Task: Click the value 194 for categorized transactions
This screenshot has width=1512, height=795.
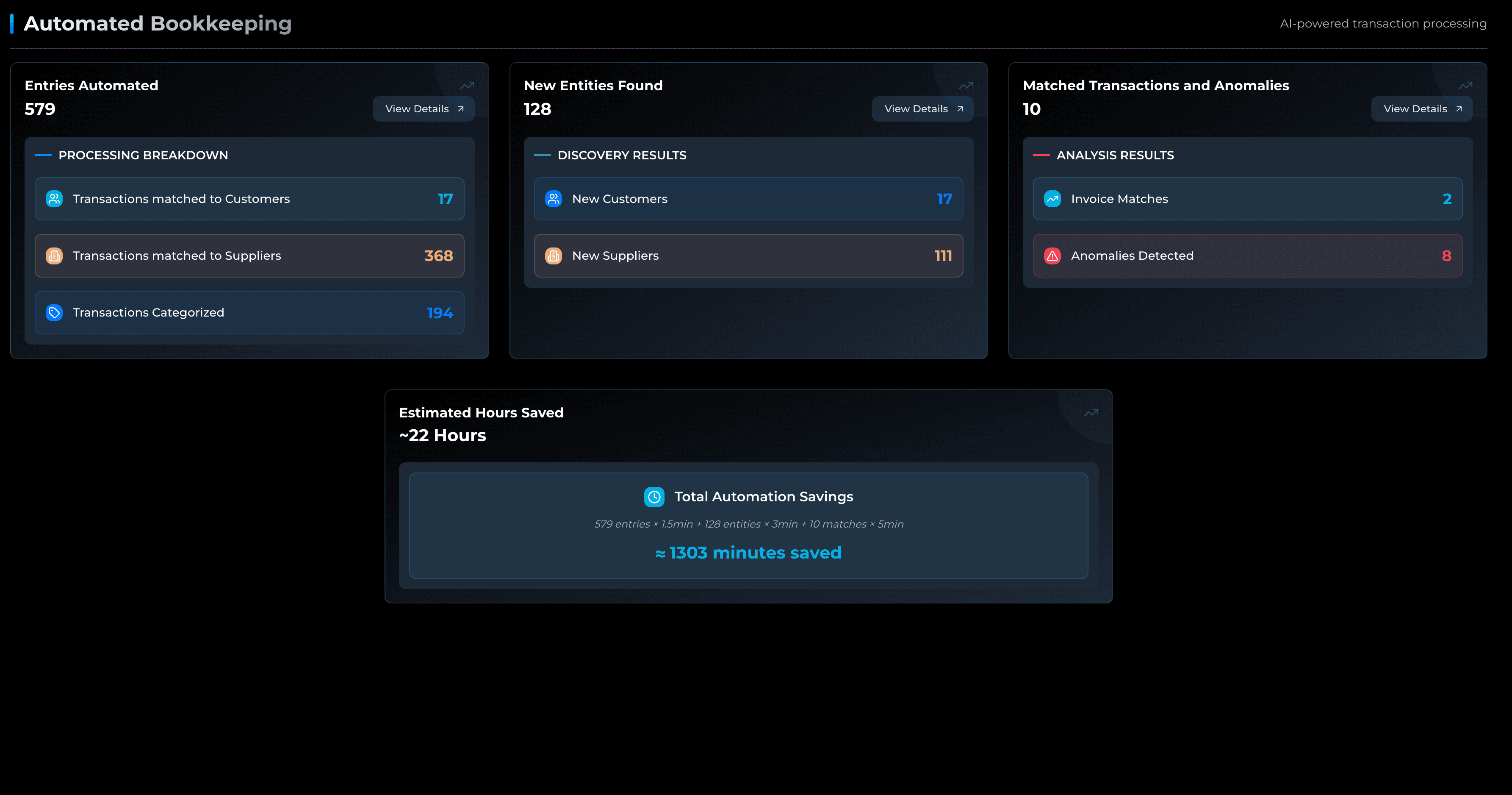Action: 440,313
